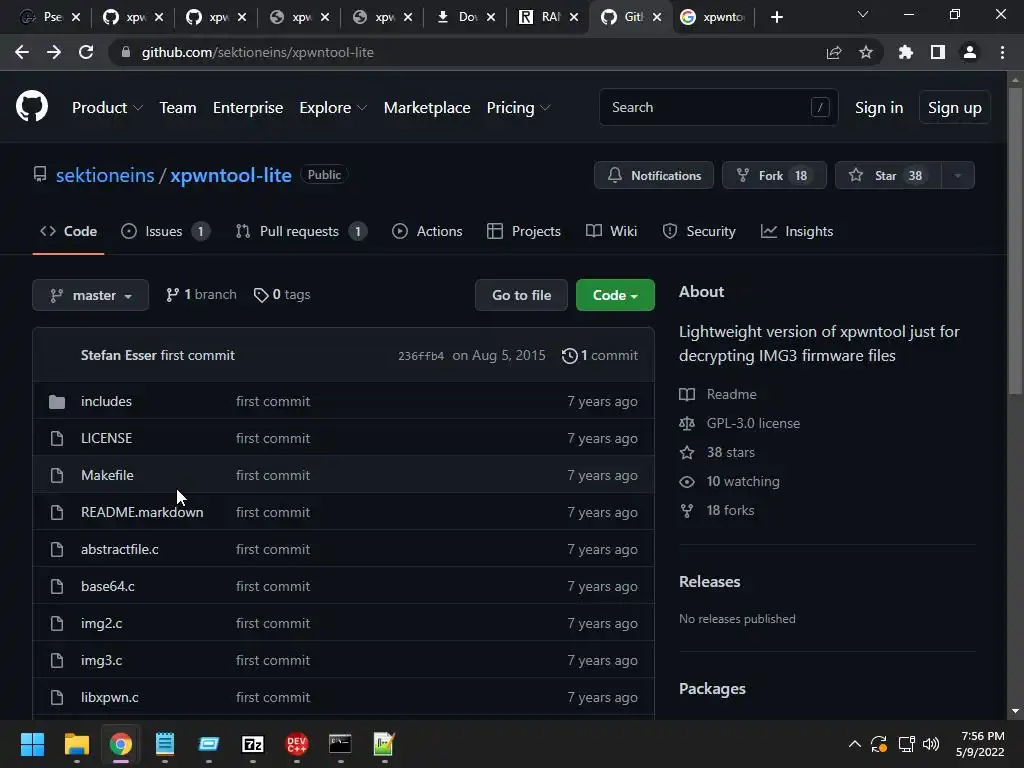Open the sektioneins owner link
This screenshot has height=768, width=1024.
(x=105, y=175)
